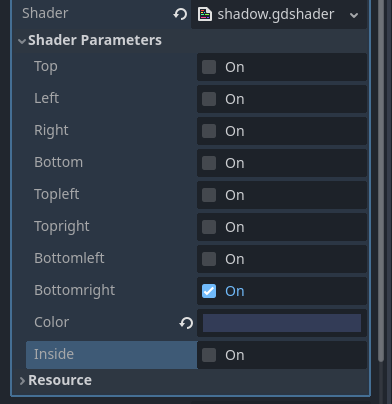The height and width of the screenshot is (404, 392).
Task: Open the Color swatch picker
Action: coord(282,323)
